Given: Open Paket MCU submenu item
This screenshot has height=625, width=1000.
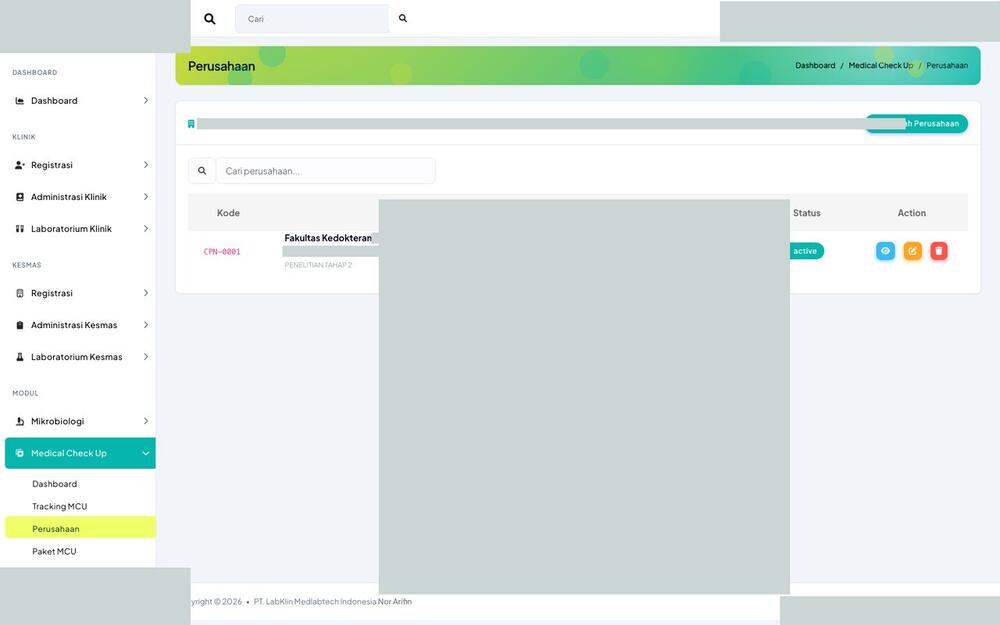Looking at the screenshot, I should pyautogui.click(x=54, y=552).
